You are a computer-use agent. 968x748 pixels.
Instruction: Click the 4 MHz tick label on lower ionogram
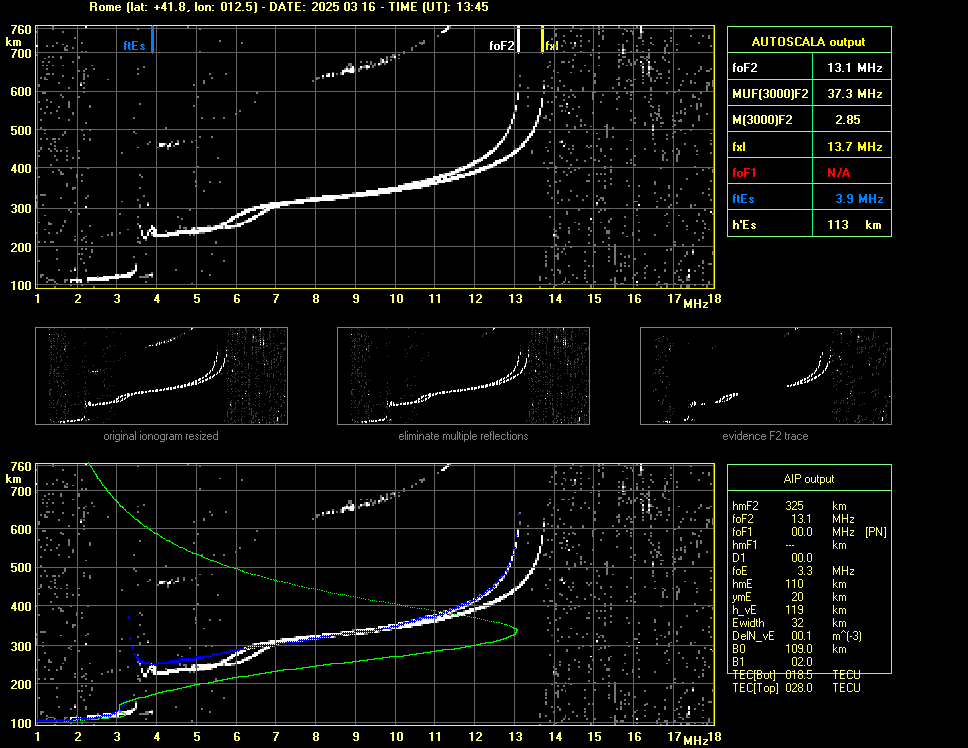coord(157,737)
